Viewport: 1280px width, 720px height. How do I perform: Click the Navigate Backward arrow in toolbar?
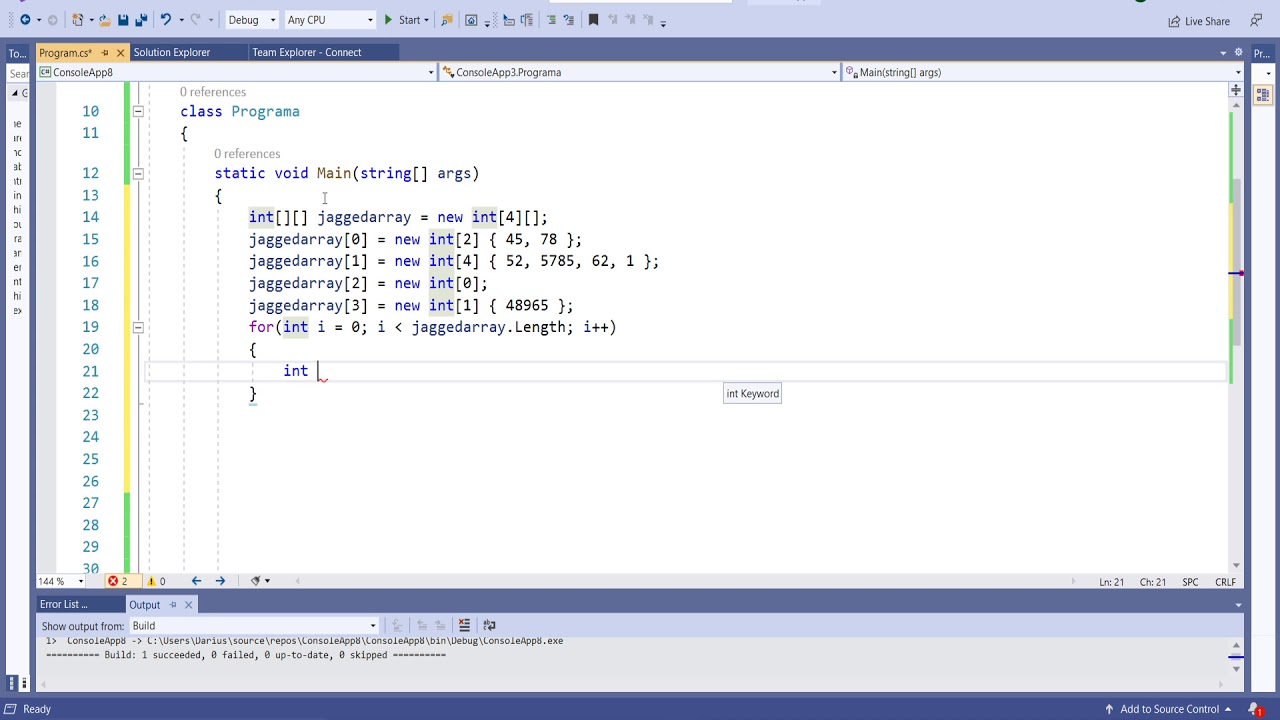[x=25, y=20]
